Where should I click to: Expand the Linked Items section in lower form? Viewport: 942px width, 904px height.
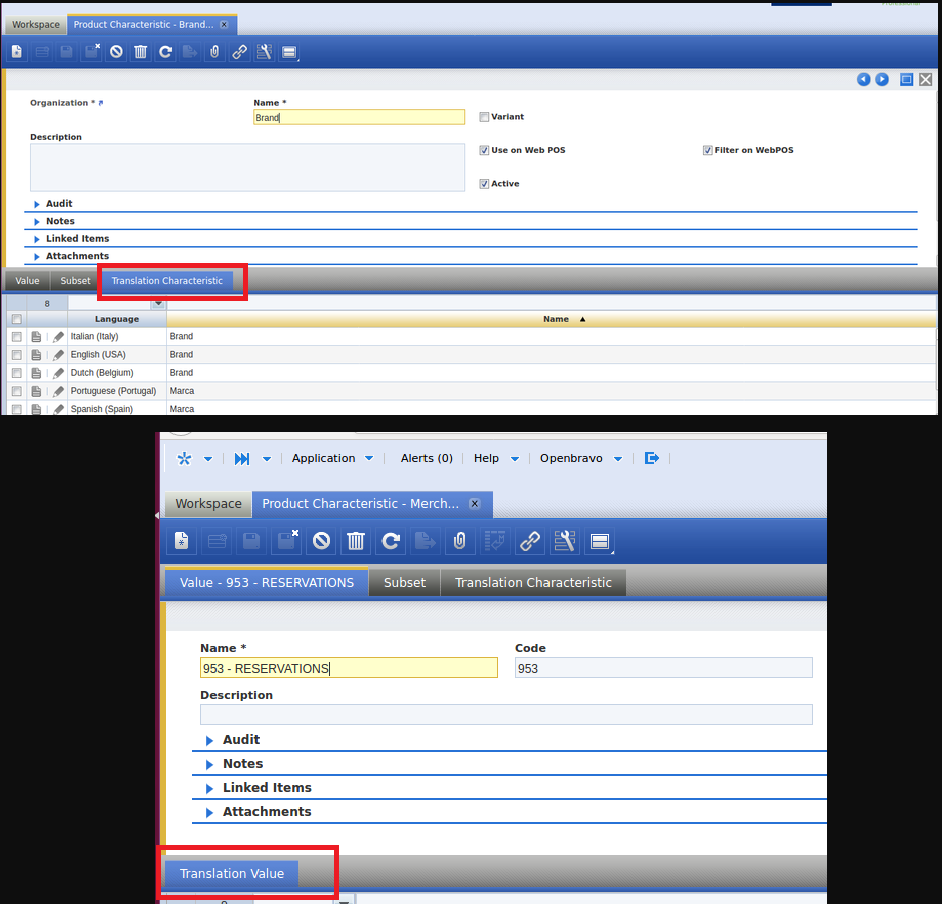pos(266,788)
